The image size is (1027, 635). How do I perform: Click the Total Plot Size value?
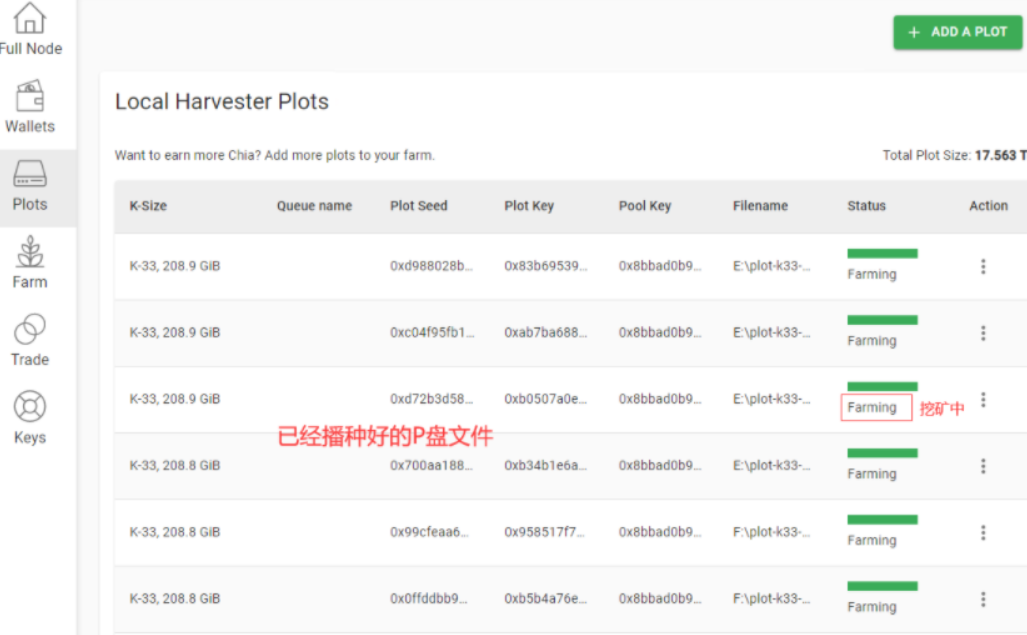[x=1000, y=155]
